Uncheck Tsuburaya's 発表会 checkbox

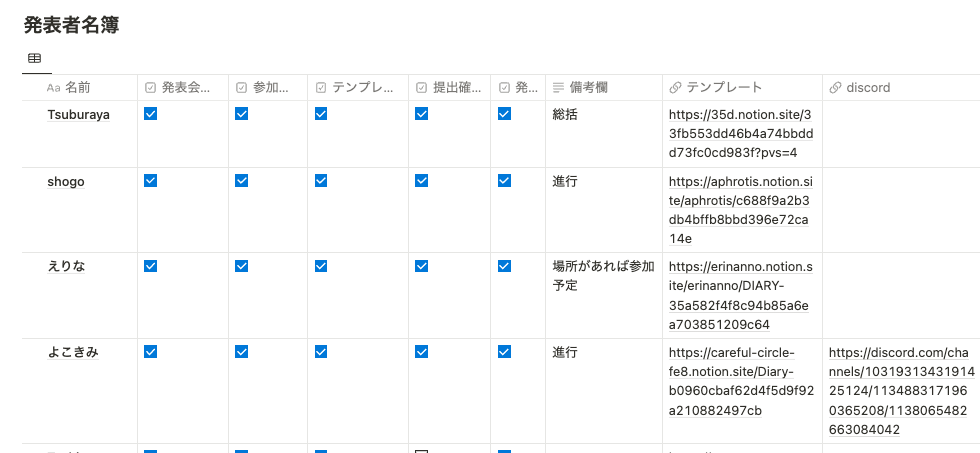click(151, 114)
